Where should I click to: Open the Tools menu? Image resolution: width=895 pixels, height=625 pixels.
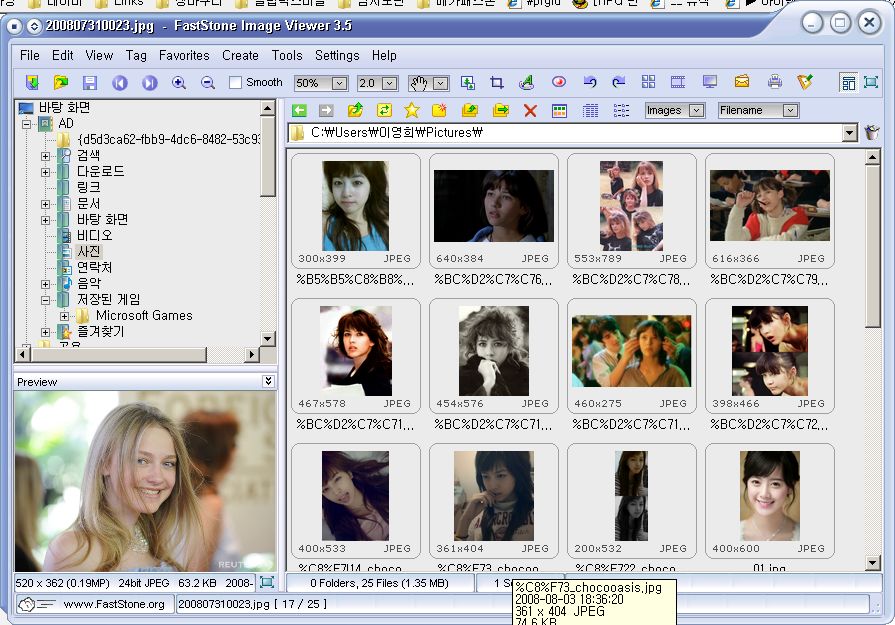(x=287, y=55)
